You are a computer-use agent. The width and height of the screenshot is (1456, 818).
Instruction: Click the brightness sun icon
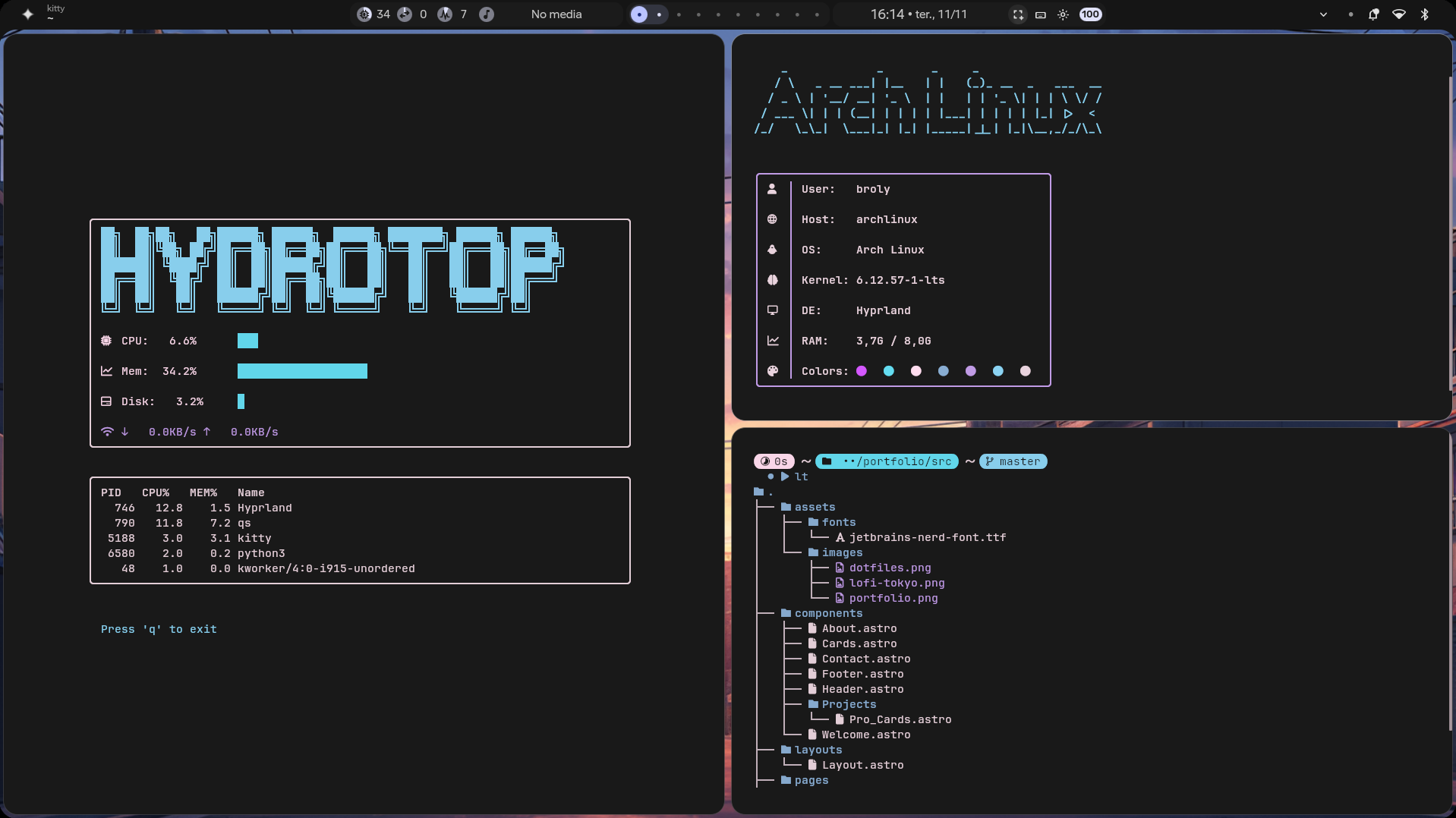(1063, 14)
